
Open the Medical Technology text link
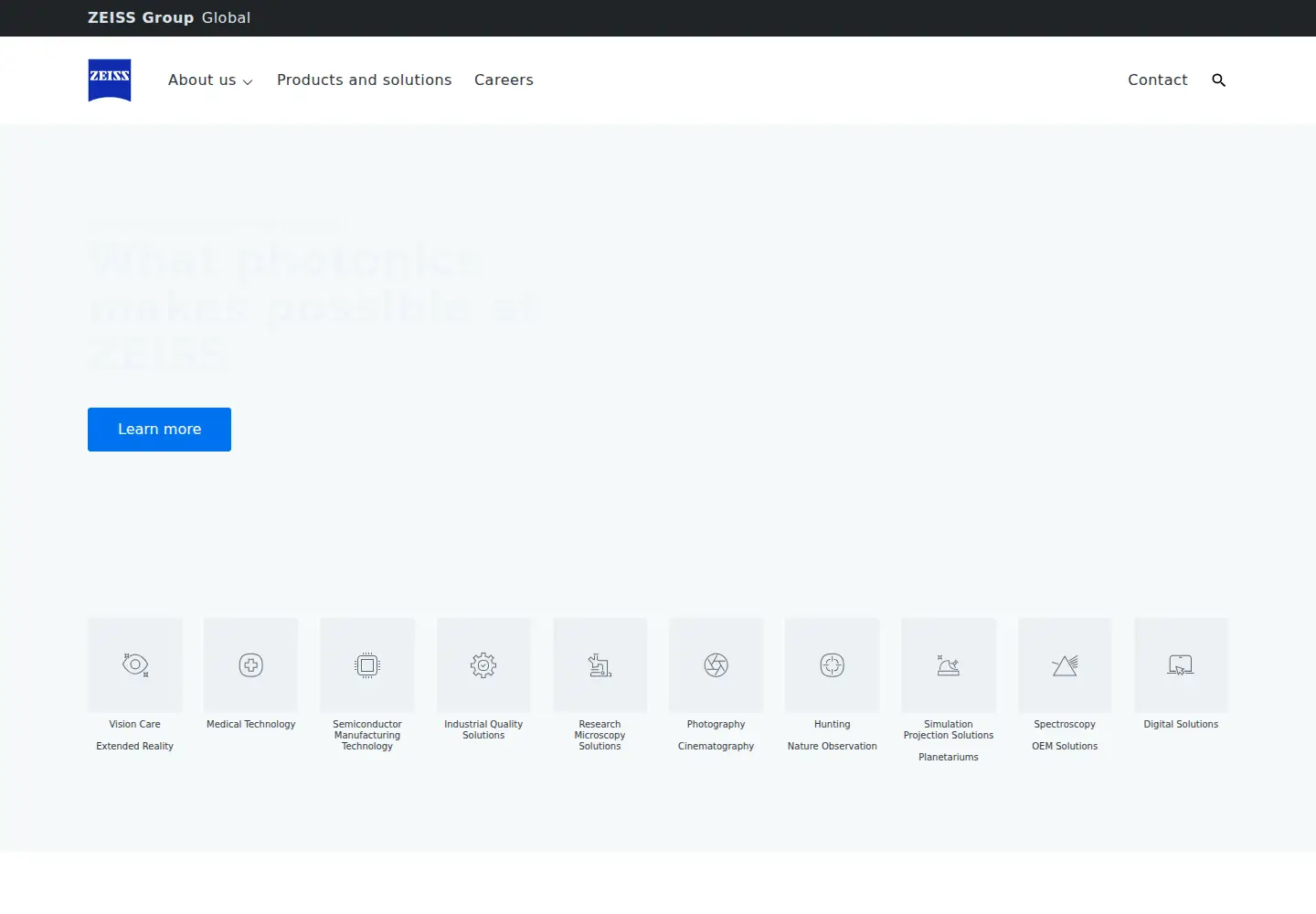pos(251,724)
